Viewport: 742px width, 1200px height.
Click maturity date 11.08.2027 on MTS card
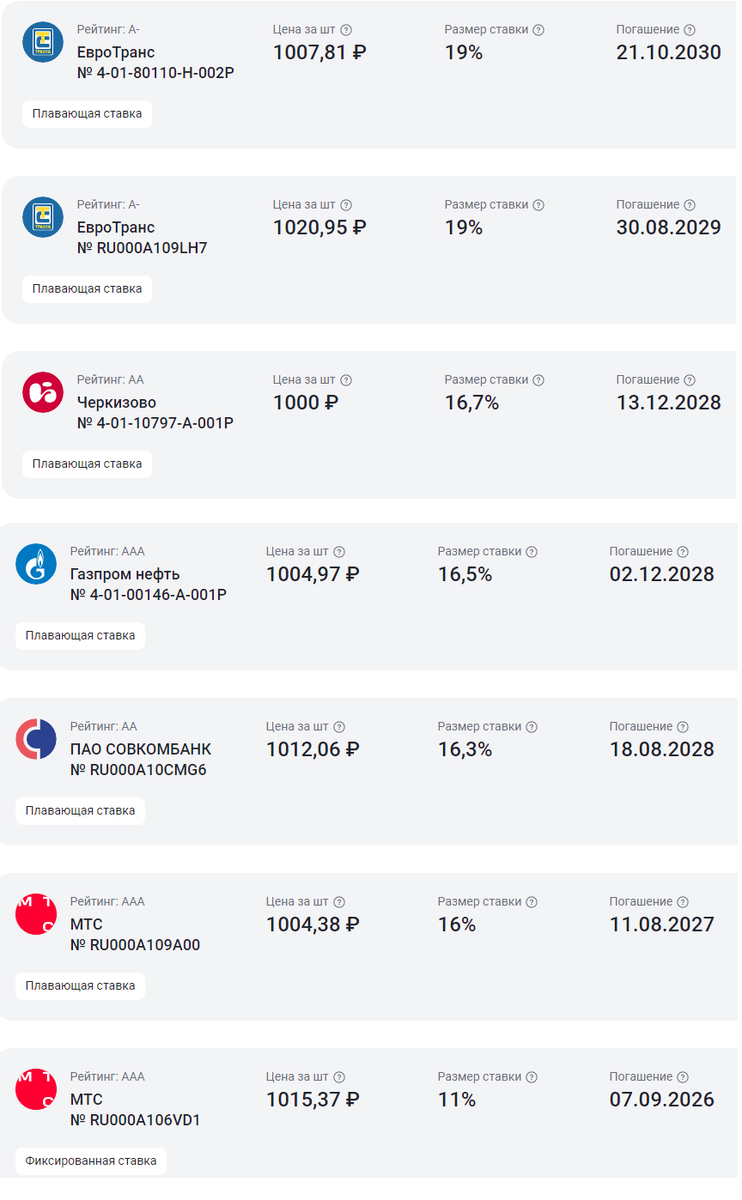pyautogui.click(x=662, y=924)
